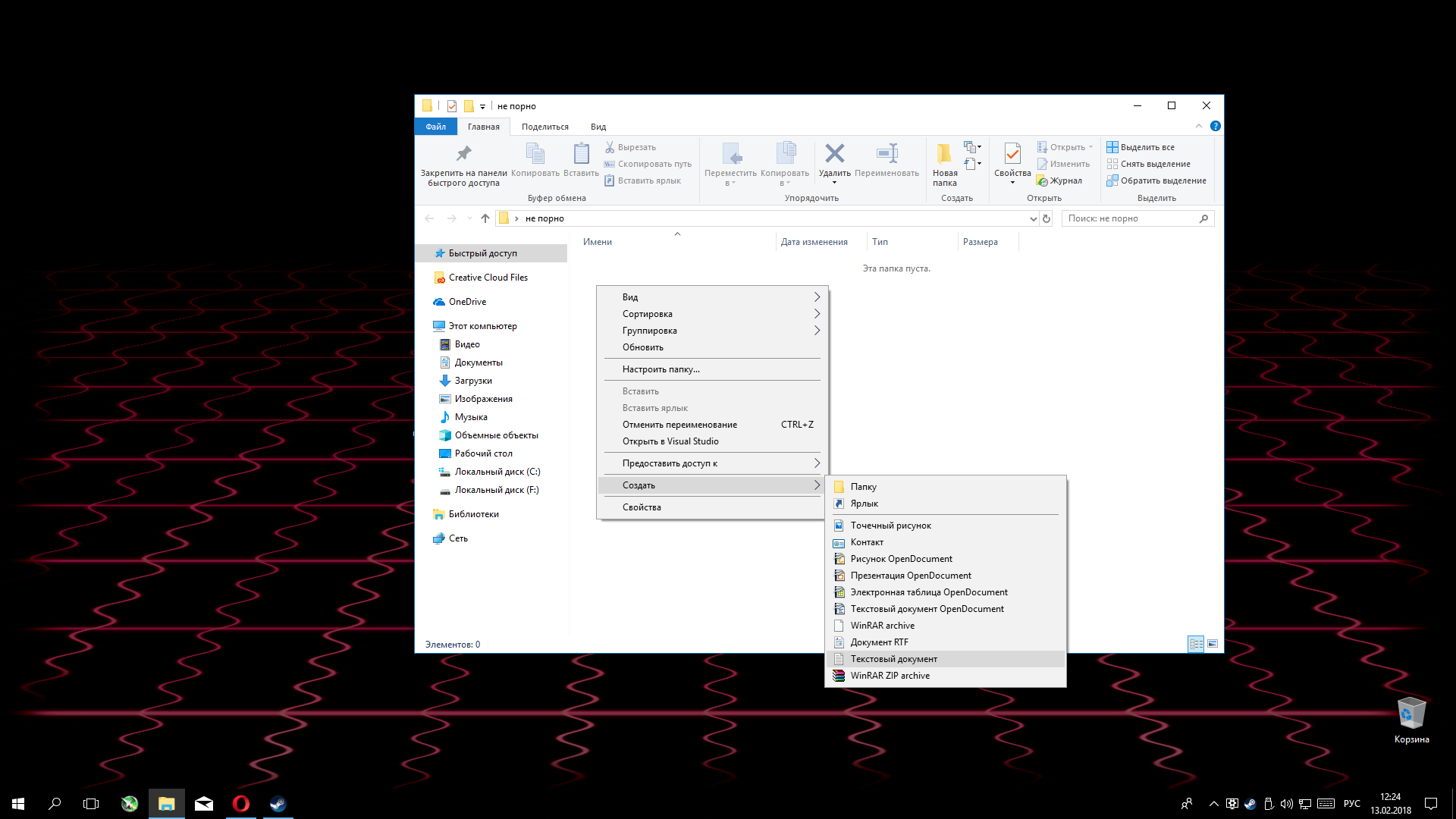This screenshot has width=1456, height=819.
Task: Expand the Open (Открыть) dropdown arrow
Action: pos(1090,147)
